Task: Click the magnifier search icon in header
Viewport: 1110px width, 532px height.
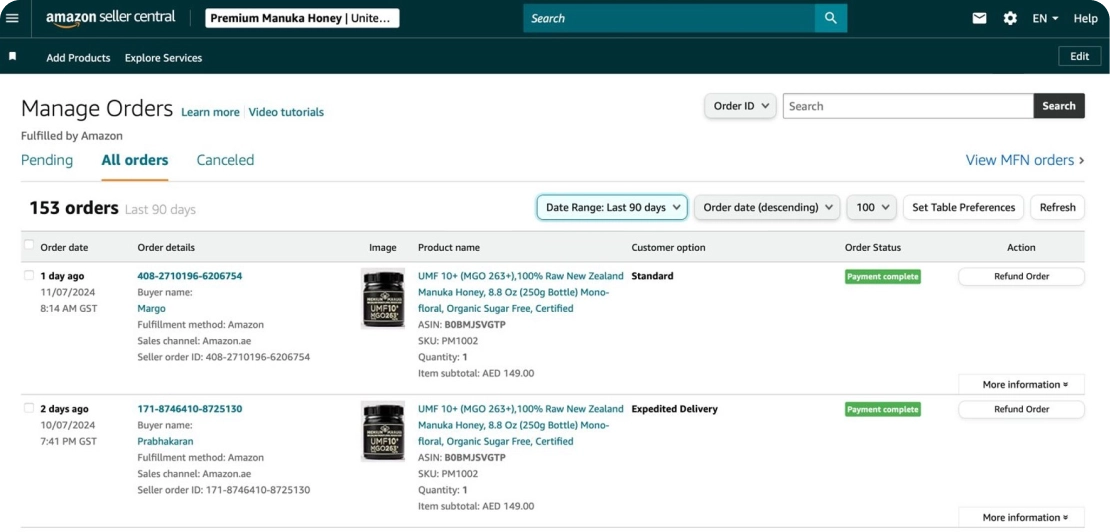Action: 830,18
